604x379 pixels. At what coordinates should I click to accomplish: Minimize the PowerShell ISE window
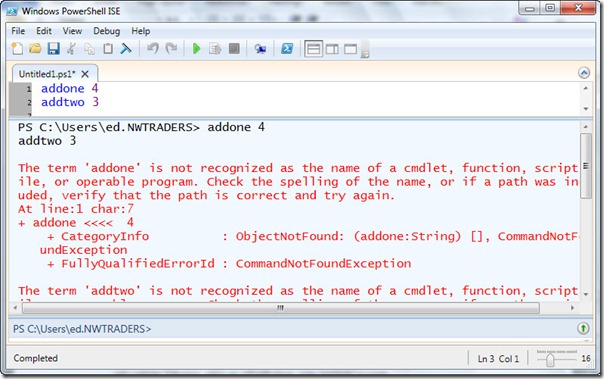[x=530, y=8]
